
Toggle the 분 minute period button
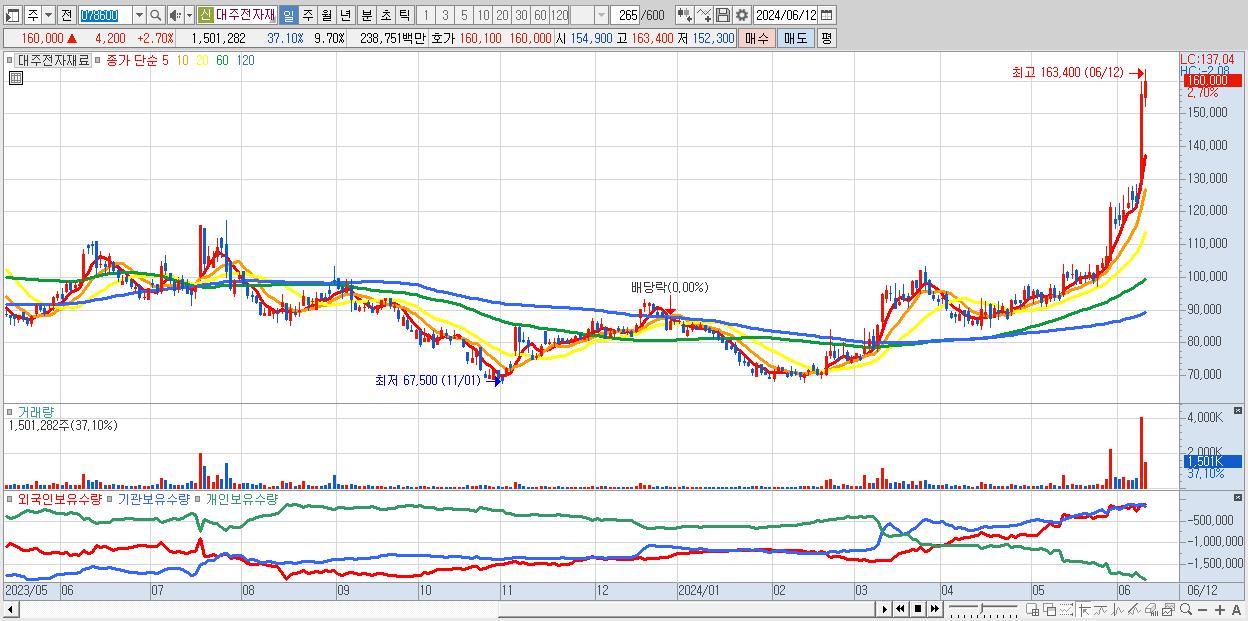pyautogui.click(x=366, y=15)
